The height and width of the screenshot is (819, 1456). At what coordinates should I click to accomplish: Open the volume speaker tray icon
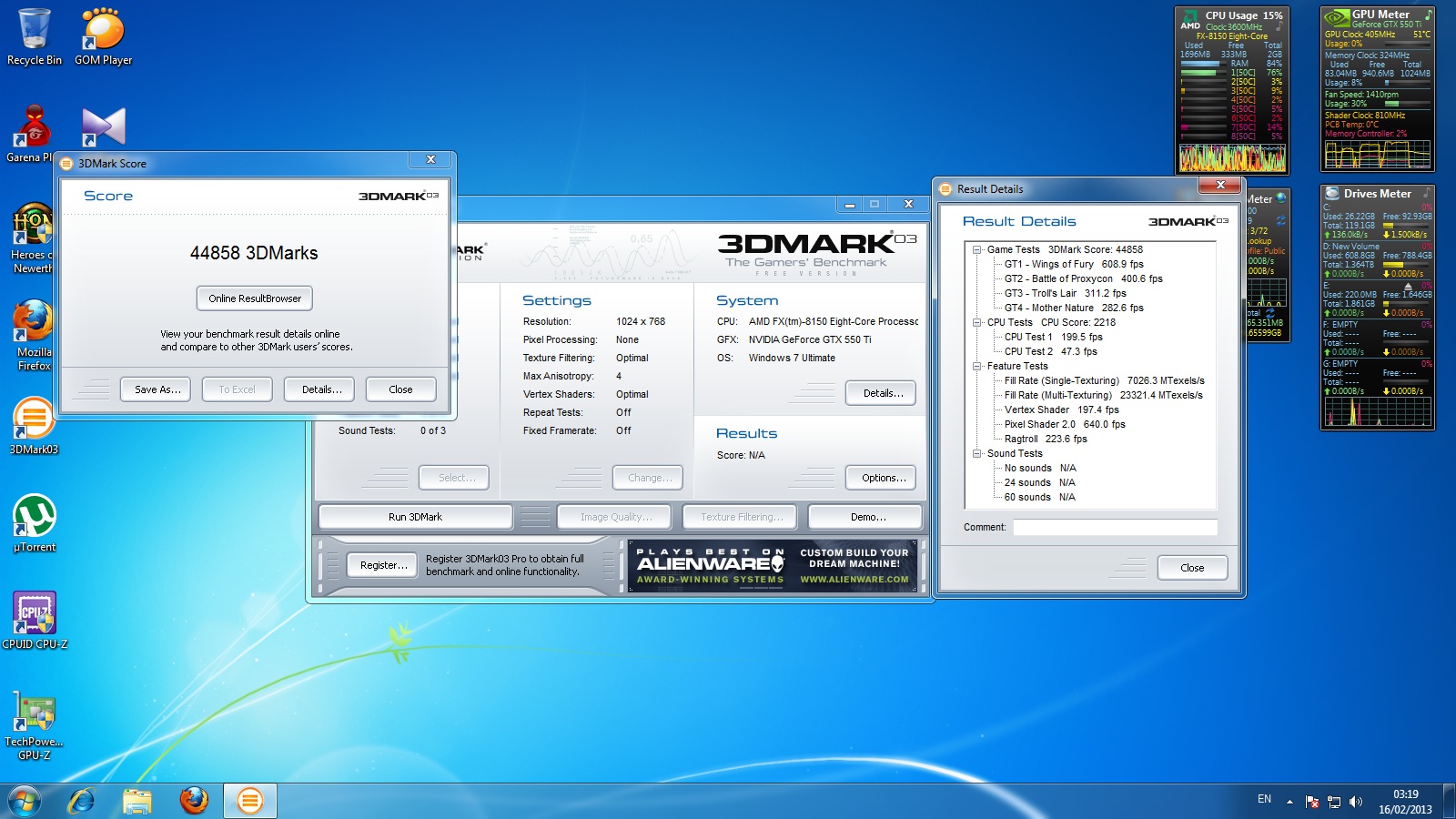pyautogui.click(x=1356, y=802)
